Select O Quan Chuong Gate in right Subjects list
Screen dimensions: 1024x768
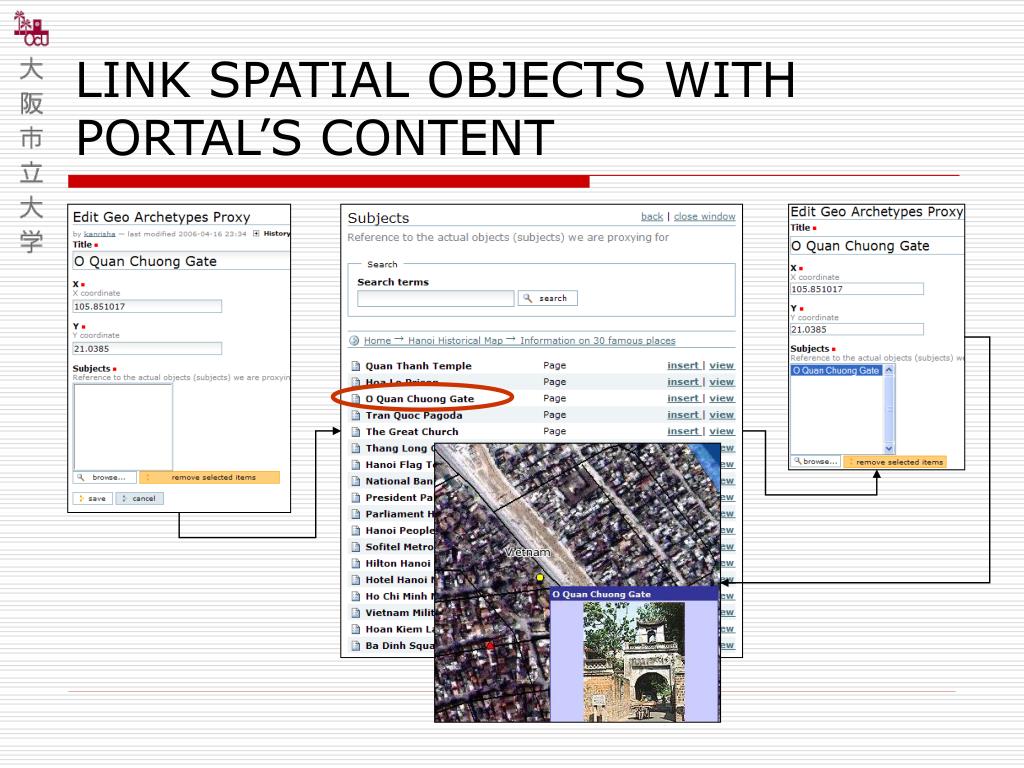(836, 370)
